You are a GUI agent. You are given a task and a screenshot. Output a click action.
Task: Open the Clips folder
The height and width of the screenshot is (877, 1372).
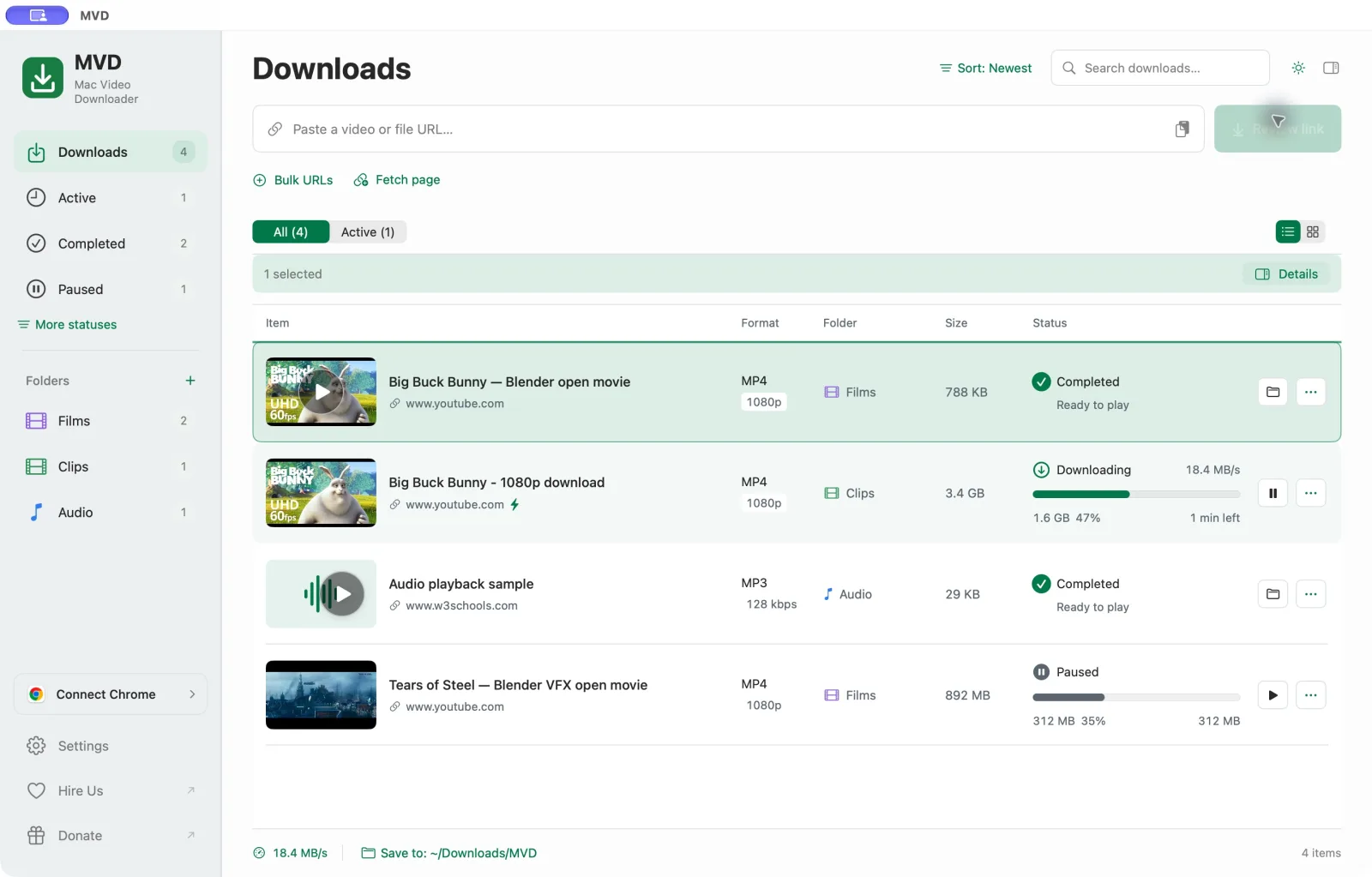click(111, 466)
